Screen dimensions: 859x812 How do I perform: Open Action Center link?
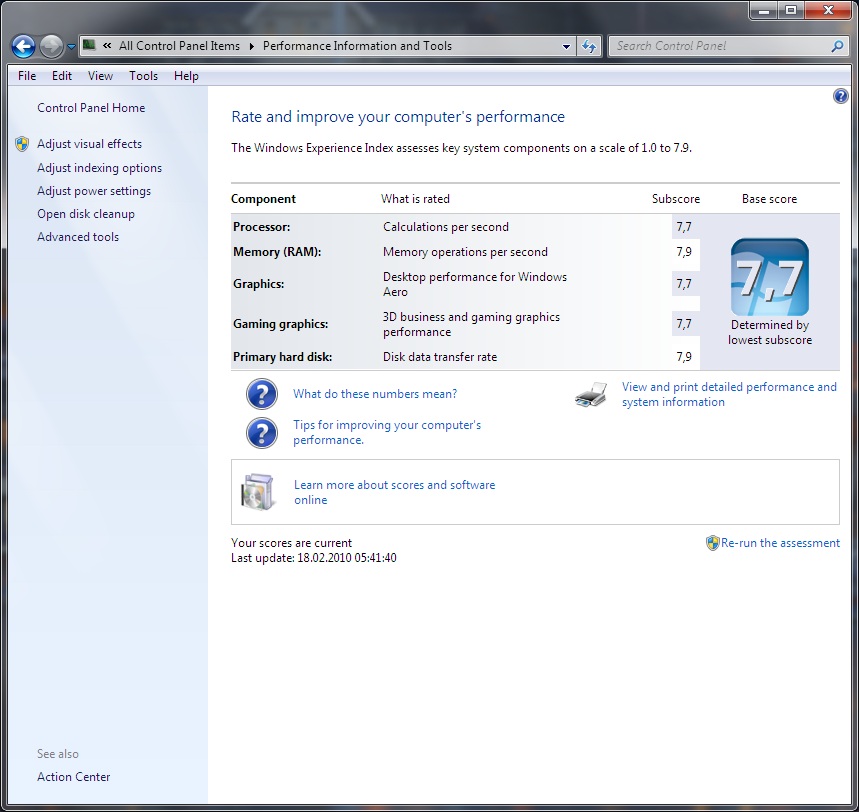pyautogui.click(x=73, y=777)
